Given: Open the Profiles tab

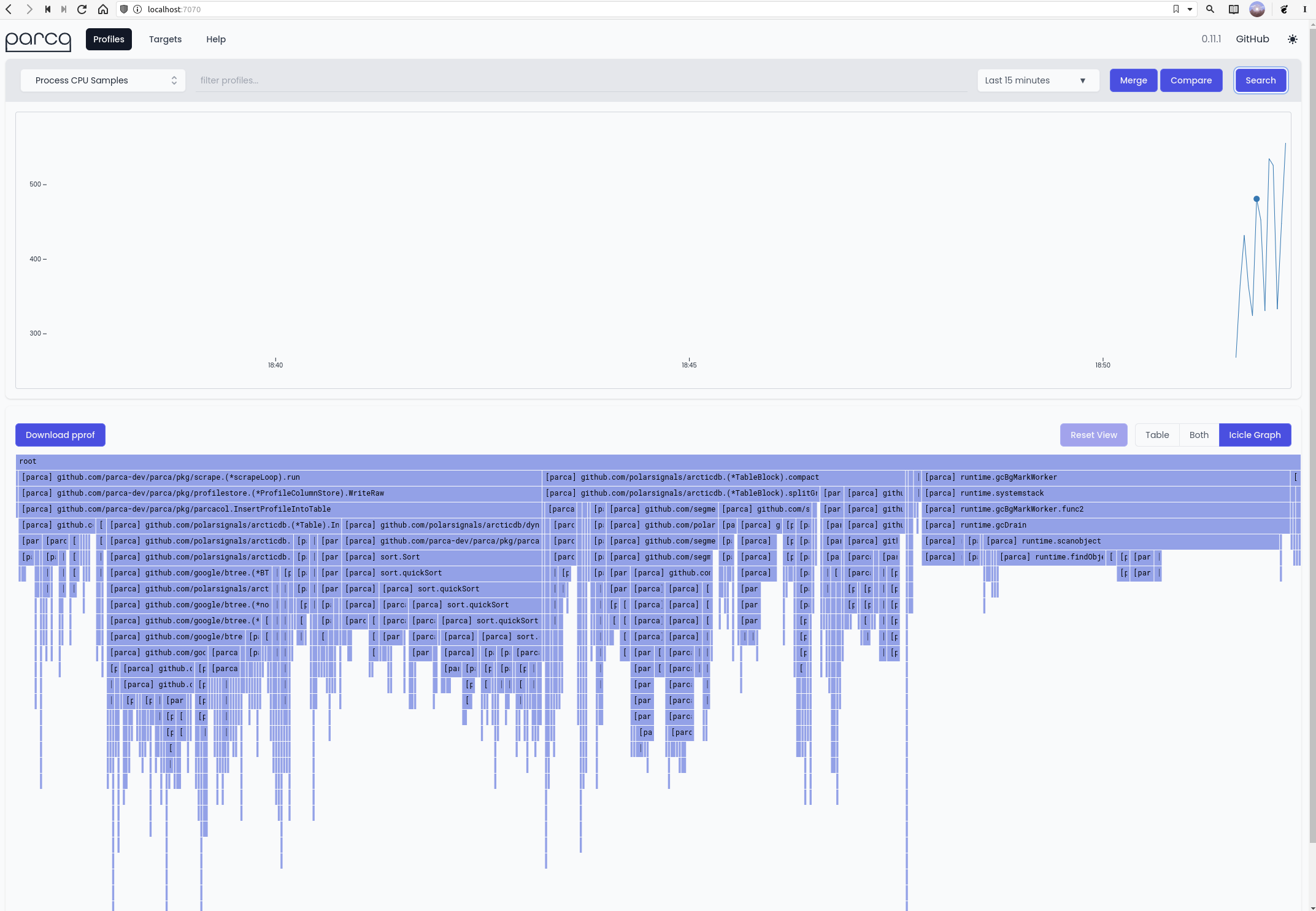Looking at the screenshot, I should pyautogui.click(x=109, y=39).
